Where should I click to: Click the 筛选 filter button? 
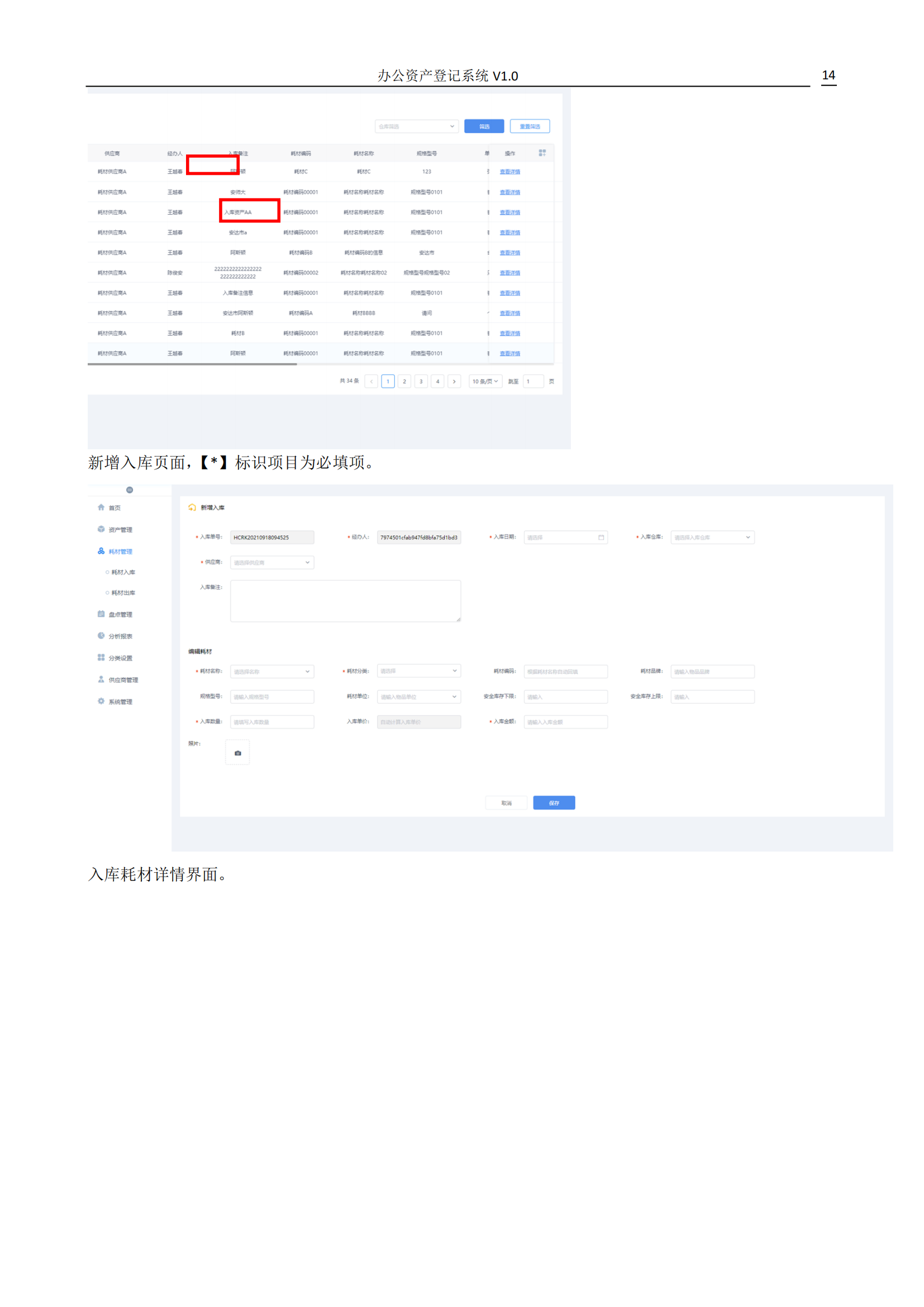484,126
